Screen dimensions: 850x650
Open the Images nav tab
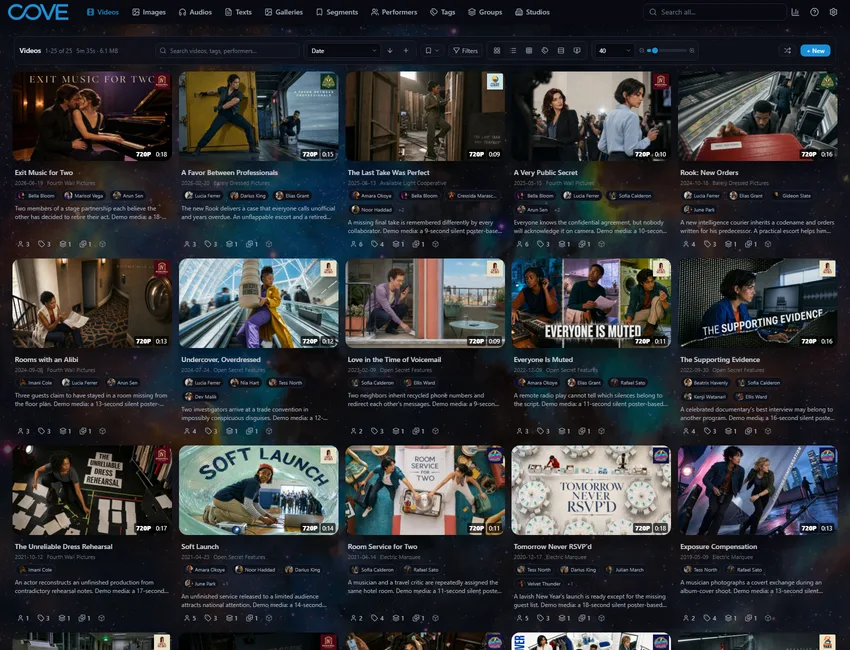click(149, 12)
